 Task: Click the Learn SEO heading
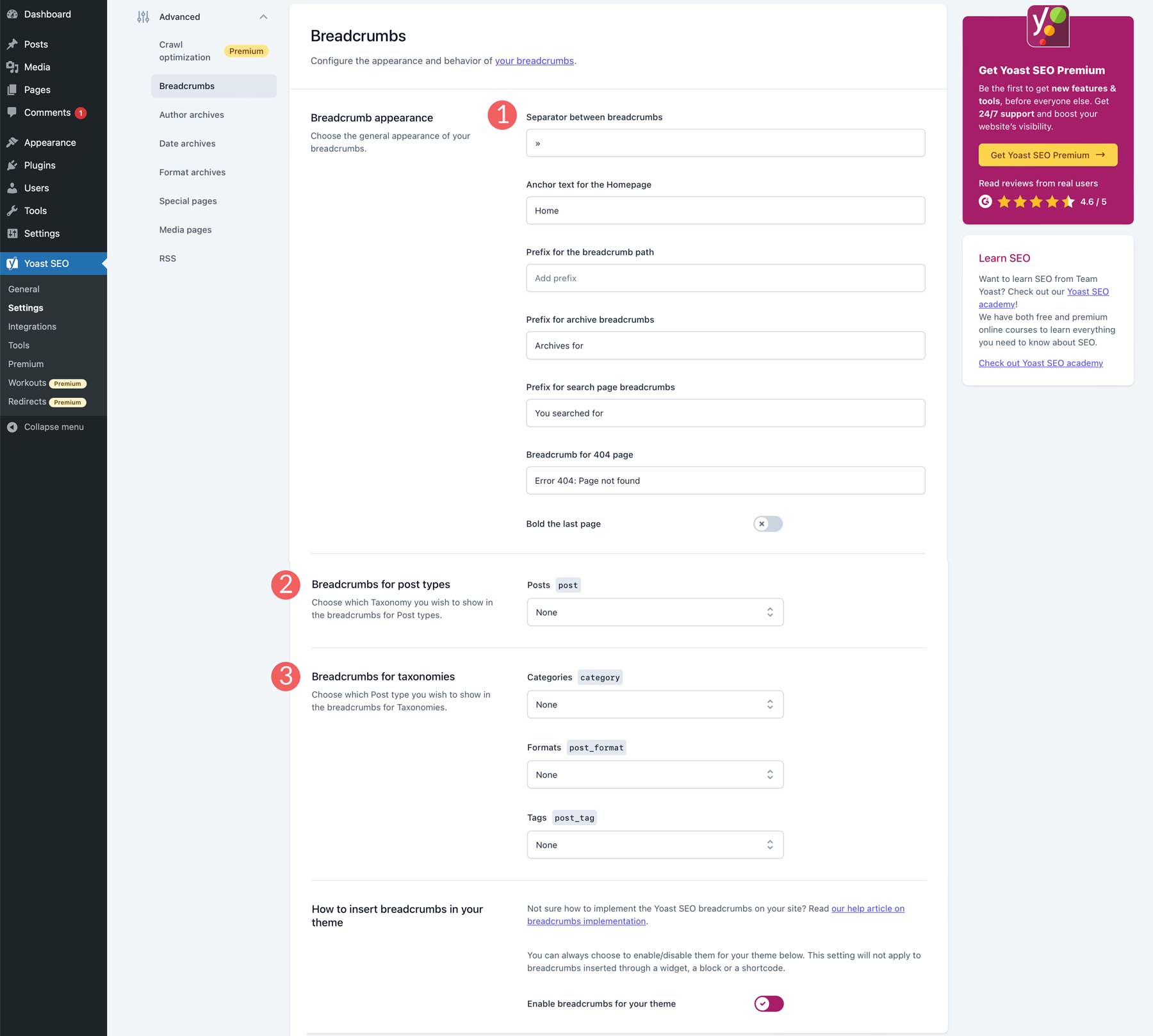(1004, 258)
